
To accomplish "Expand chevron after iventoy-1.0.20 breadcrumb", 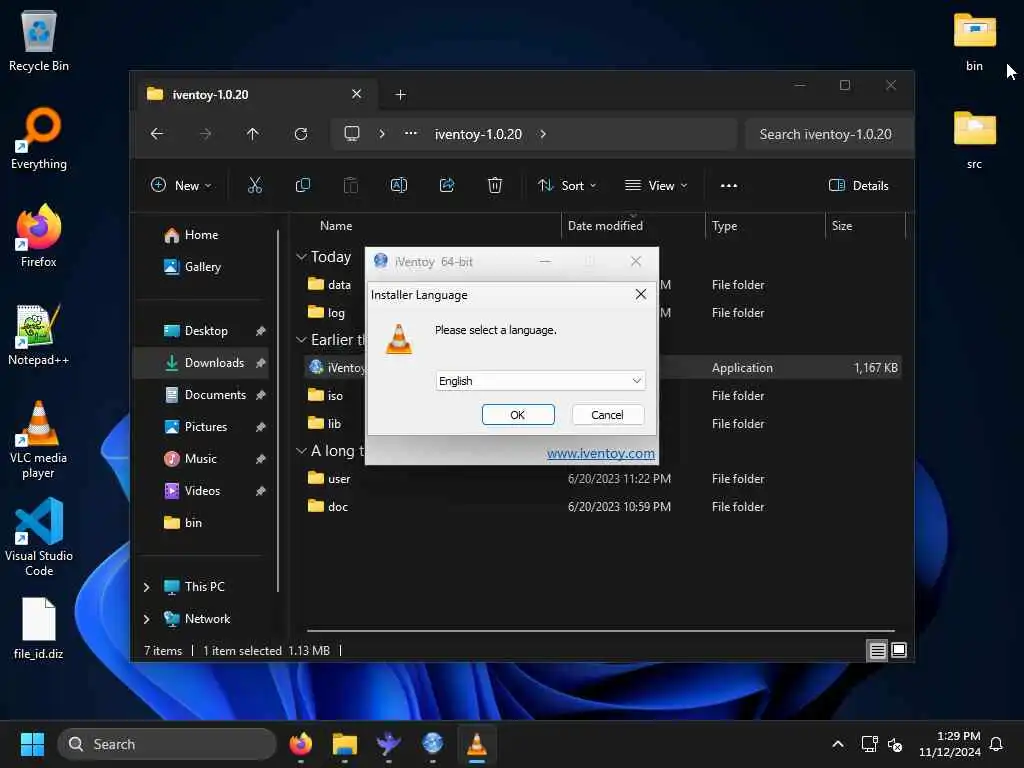I will click(543, 134).
